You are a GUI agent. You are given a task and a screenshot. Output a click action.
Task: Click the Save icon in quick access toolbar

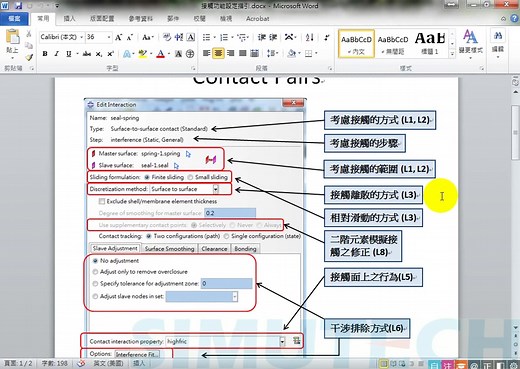[18, 6]
